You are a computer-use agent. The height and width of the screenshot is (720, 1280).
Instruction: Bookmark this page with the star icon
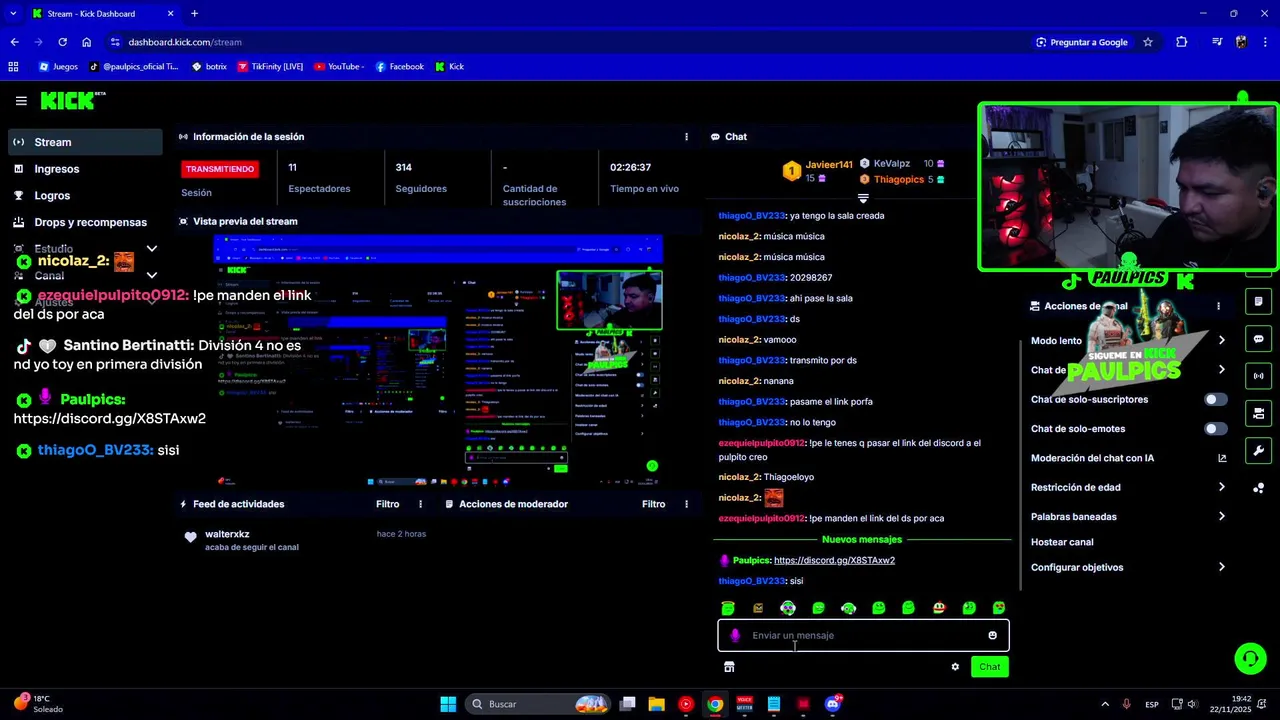click(1148, 42)
